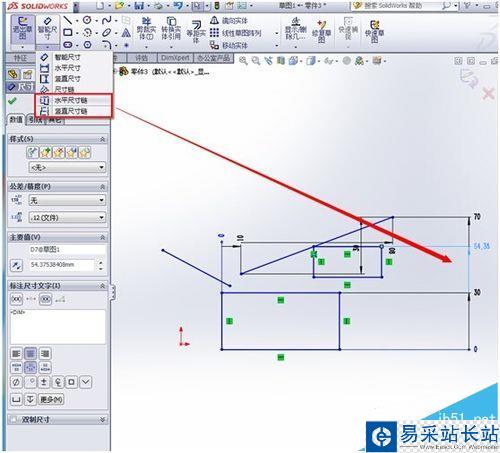Image resolution: width=500 pixels, height=453 pixels.
Task: Collapse the 公差/精度(P) section
Action: point(103,186)
